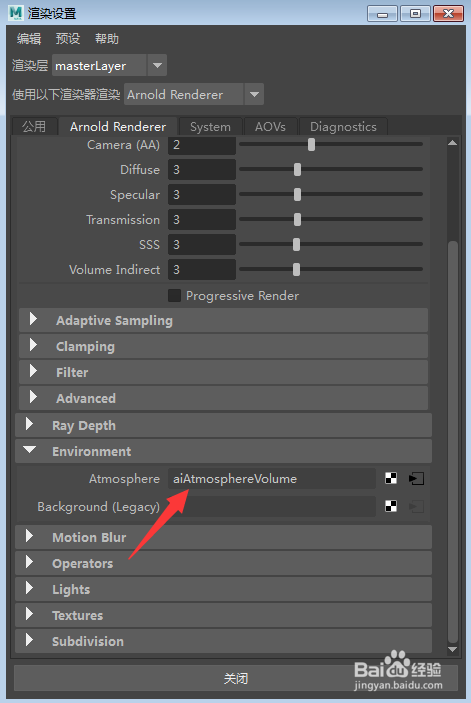471x703 pixels.
Task: Switch to the AOVs tab
Action: click(x=270, y=127)
